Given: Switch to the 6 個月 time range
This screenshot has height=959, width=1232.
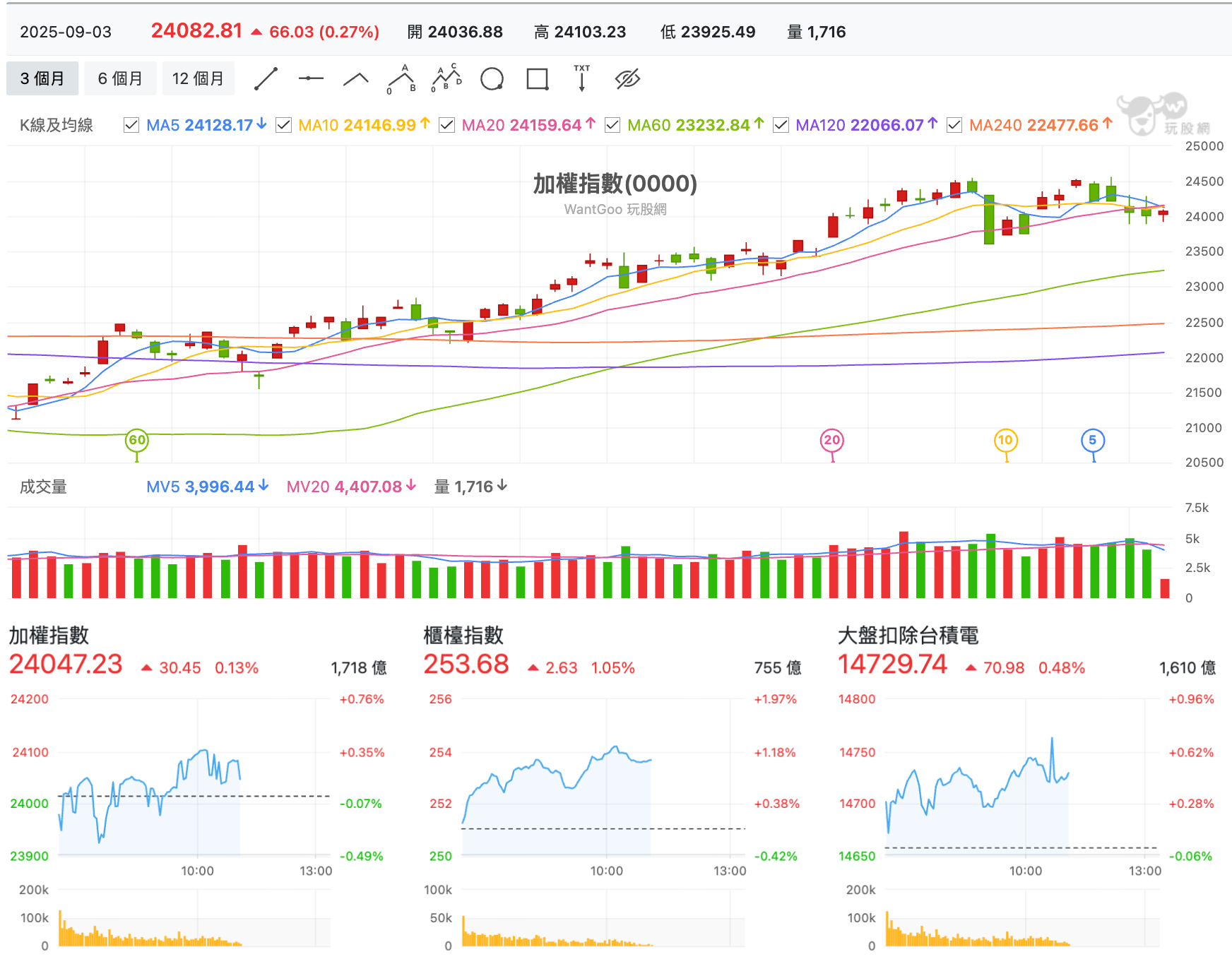Looking at the screenshot, I should coord(120,78).
